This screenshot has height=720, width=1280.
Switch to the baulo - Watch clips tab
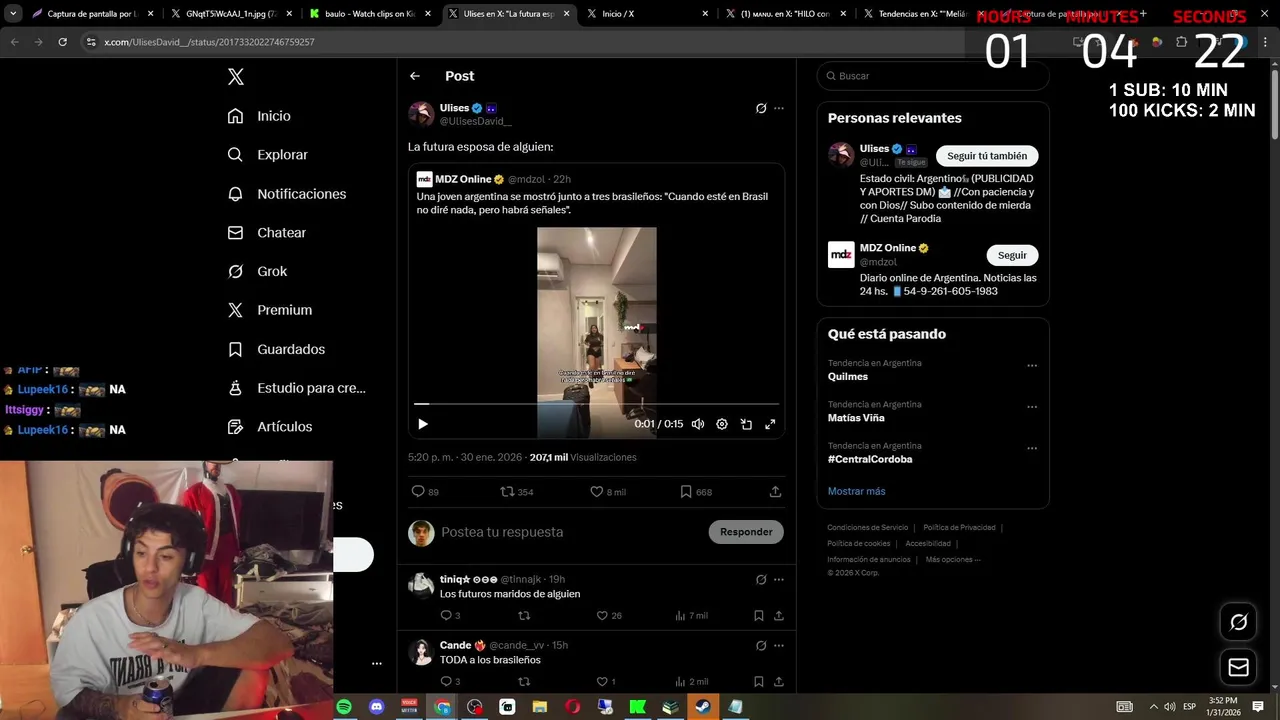(369, 14)
